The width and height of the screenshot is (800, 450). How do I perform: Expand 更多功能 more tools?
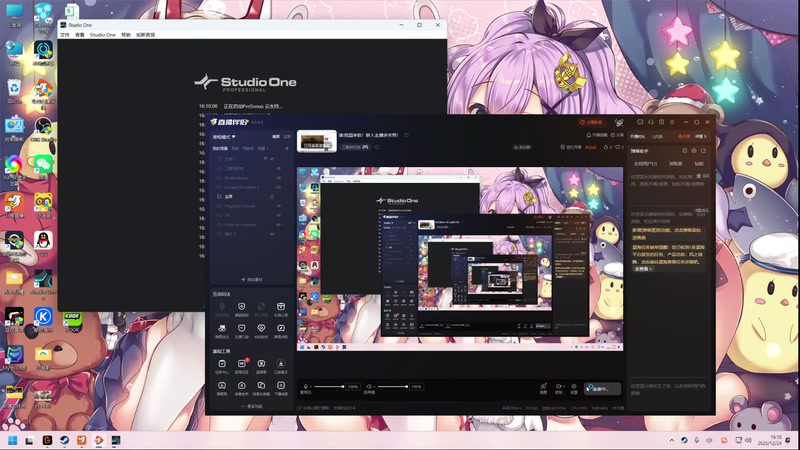pos(252,407)
